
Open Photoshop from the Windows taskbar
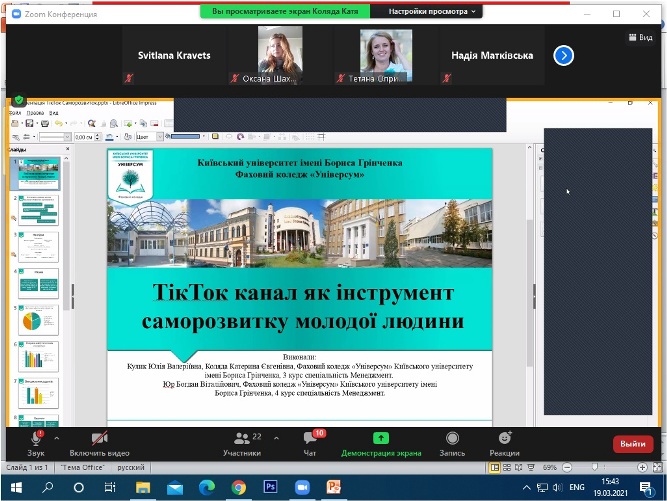(270, 486)
